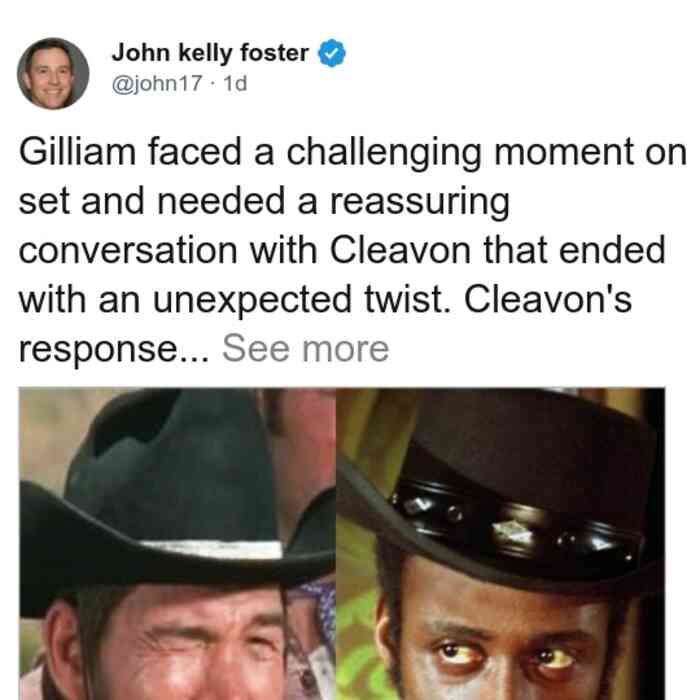The height and width of the screenshot is (700, 700).
Task: Click the line conversation with Cleavon
Action: pos(245,250)
